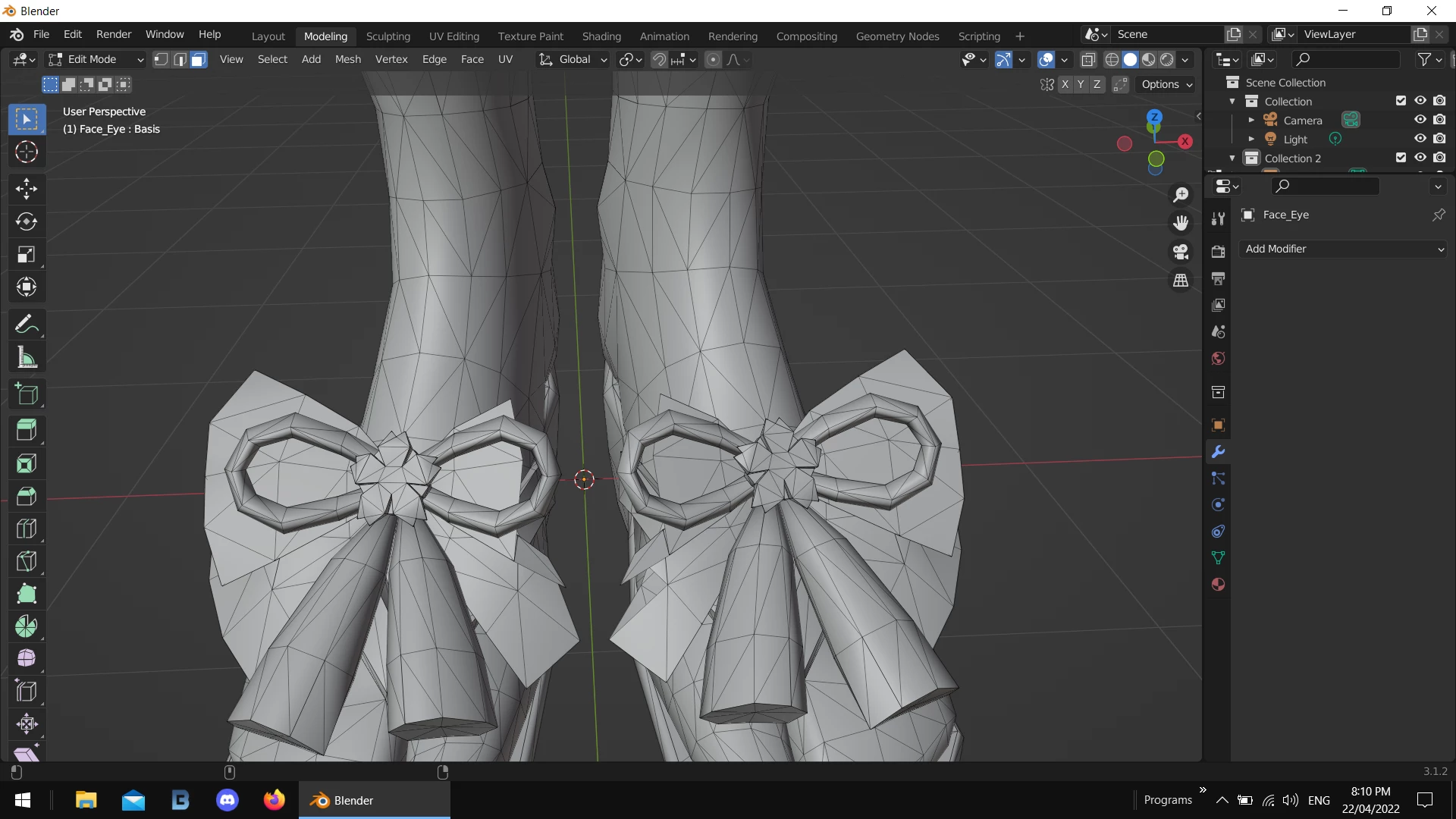The width and height of the screenshot is (1456, 819).
Task: Activate the Move tool
Action: [x=27, y=189]
